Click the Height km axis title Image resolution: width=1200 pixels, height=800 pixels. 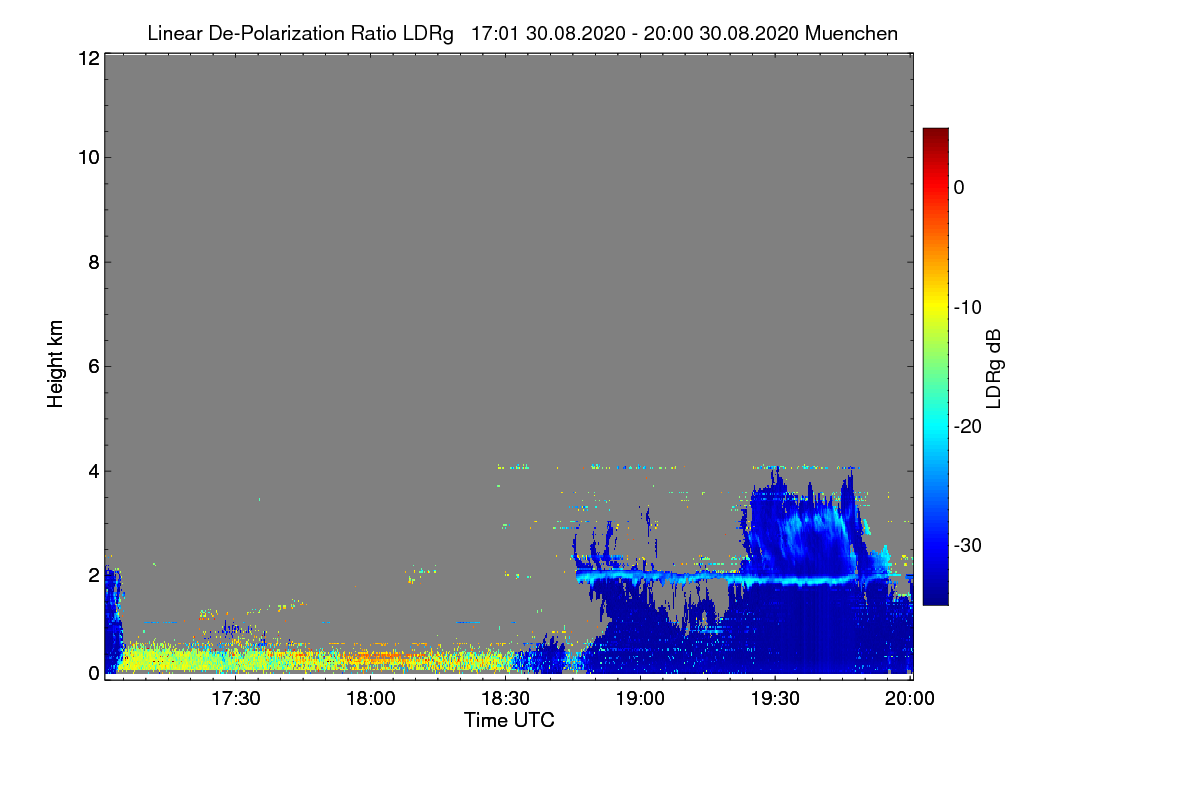point(55,365)
